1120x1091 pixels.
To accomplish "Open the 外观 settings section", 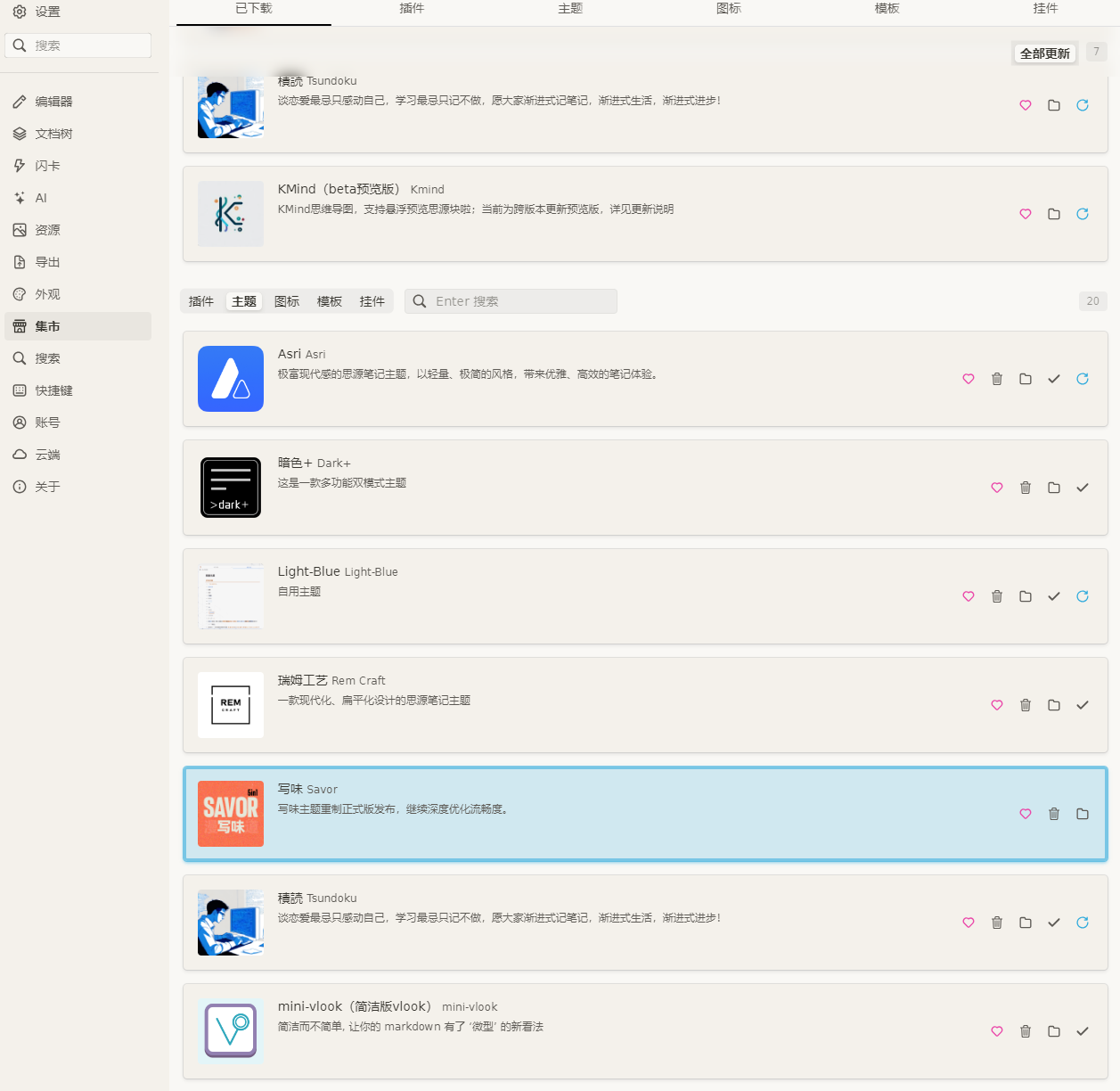I will pyautogui.click(x=78, y=294).
